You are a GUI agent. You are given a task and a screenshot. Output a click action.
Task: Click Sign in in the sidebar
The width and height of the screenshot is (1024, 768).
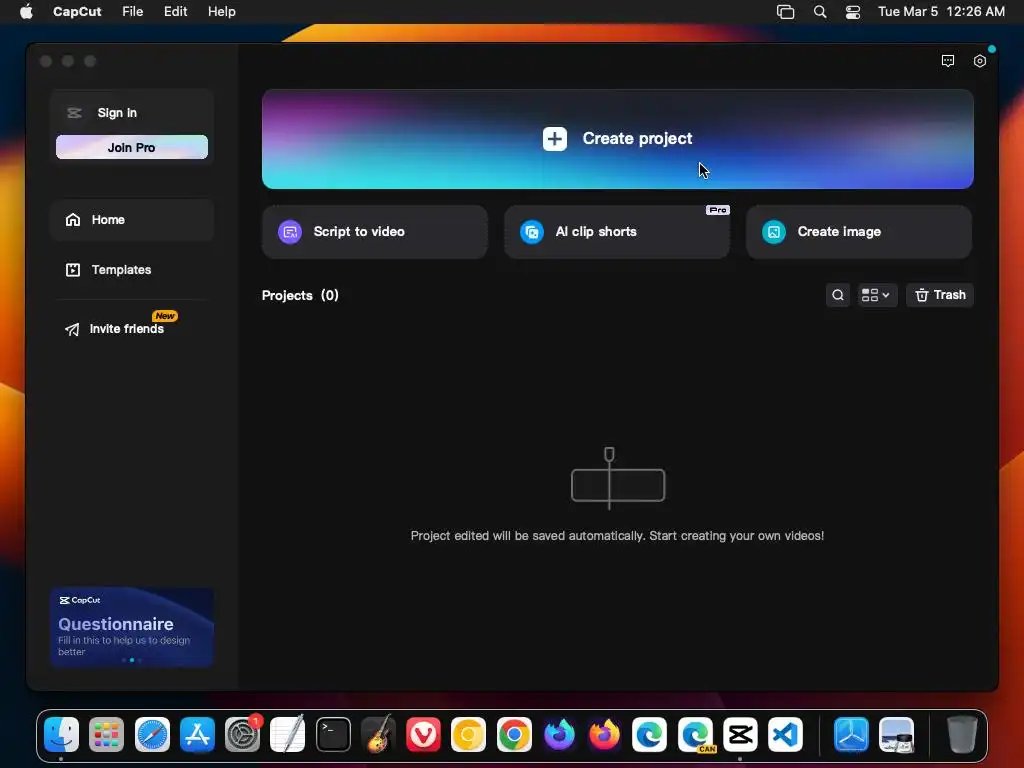pyautogui.click(x=117, y=113)
